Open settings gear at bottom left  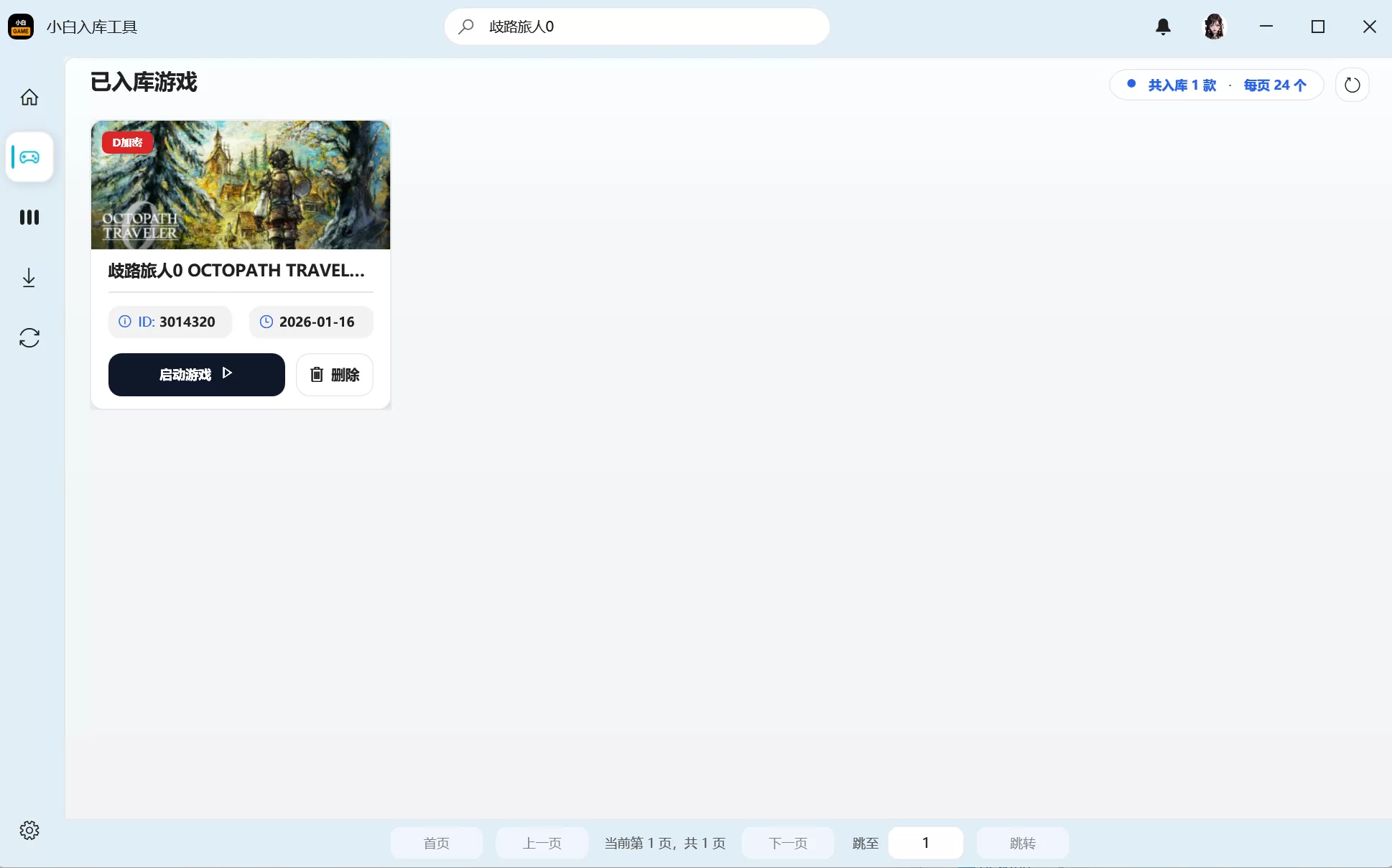pos(29,831)
